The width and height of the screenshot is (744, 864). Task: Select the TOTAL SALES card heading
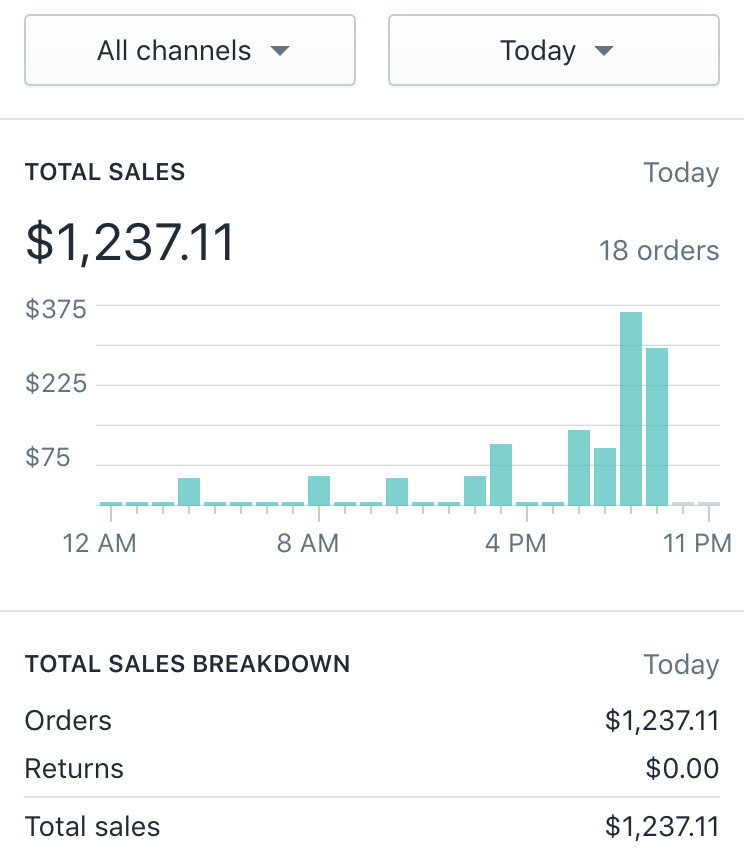(x=105, y=172)
